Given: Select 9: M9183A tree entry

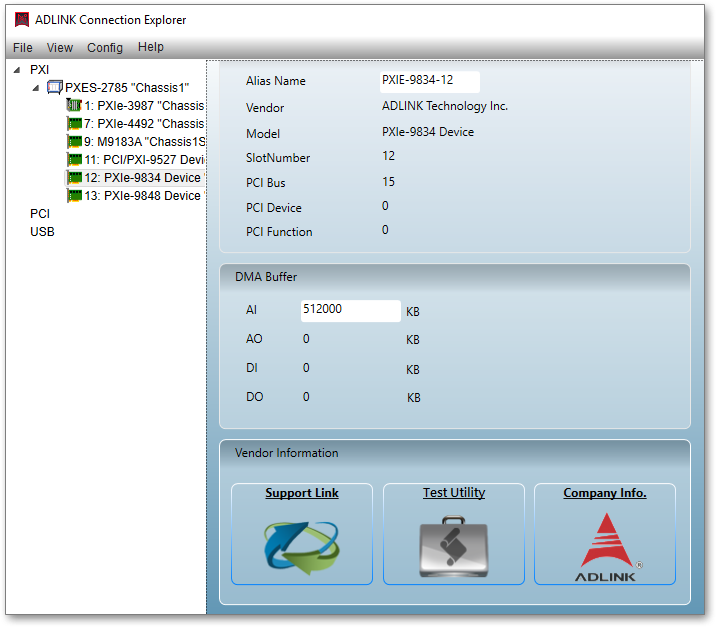Looking at the screenshot, I should pos(145,142).
